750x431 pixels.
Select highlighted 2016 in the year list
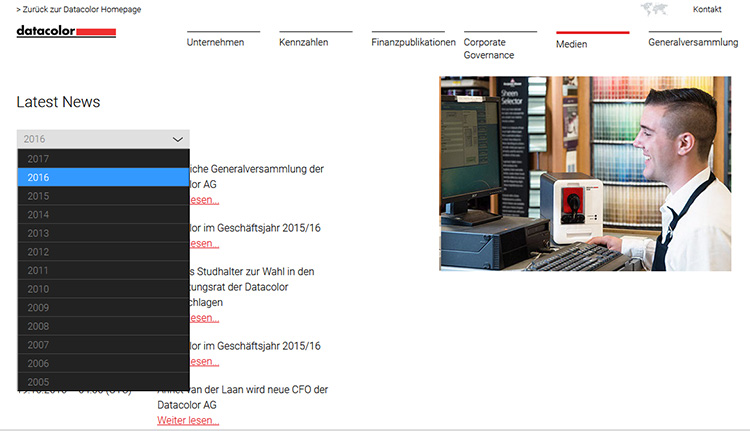point(103,177)
